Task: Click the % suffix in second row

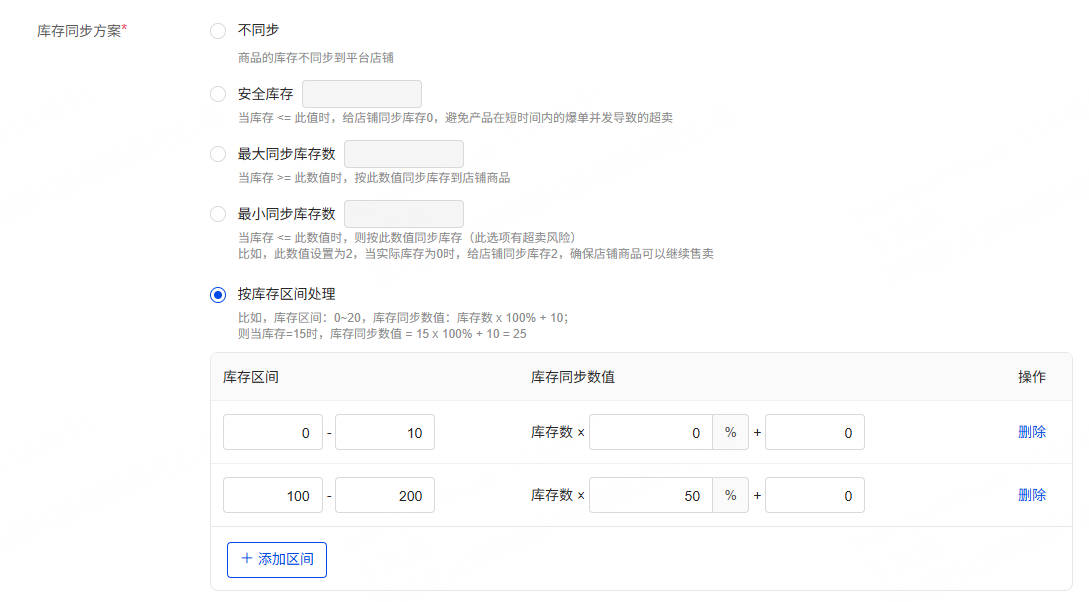Action: point(731,495)
